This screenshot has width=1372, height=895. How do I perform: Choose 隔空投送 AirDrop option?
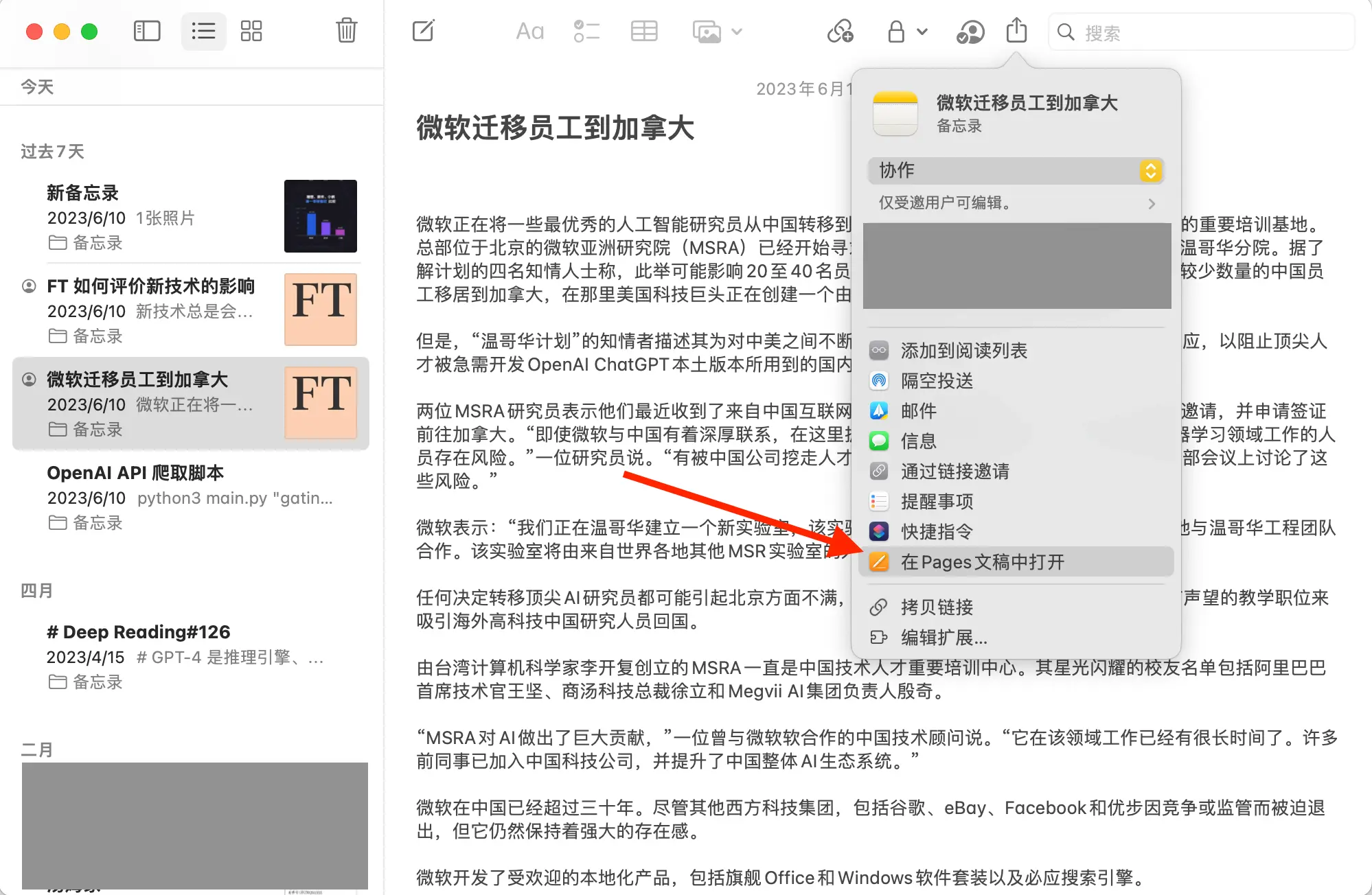1016,381
